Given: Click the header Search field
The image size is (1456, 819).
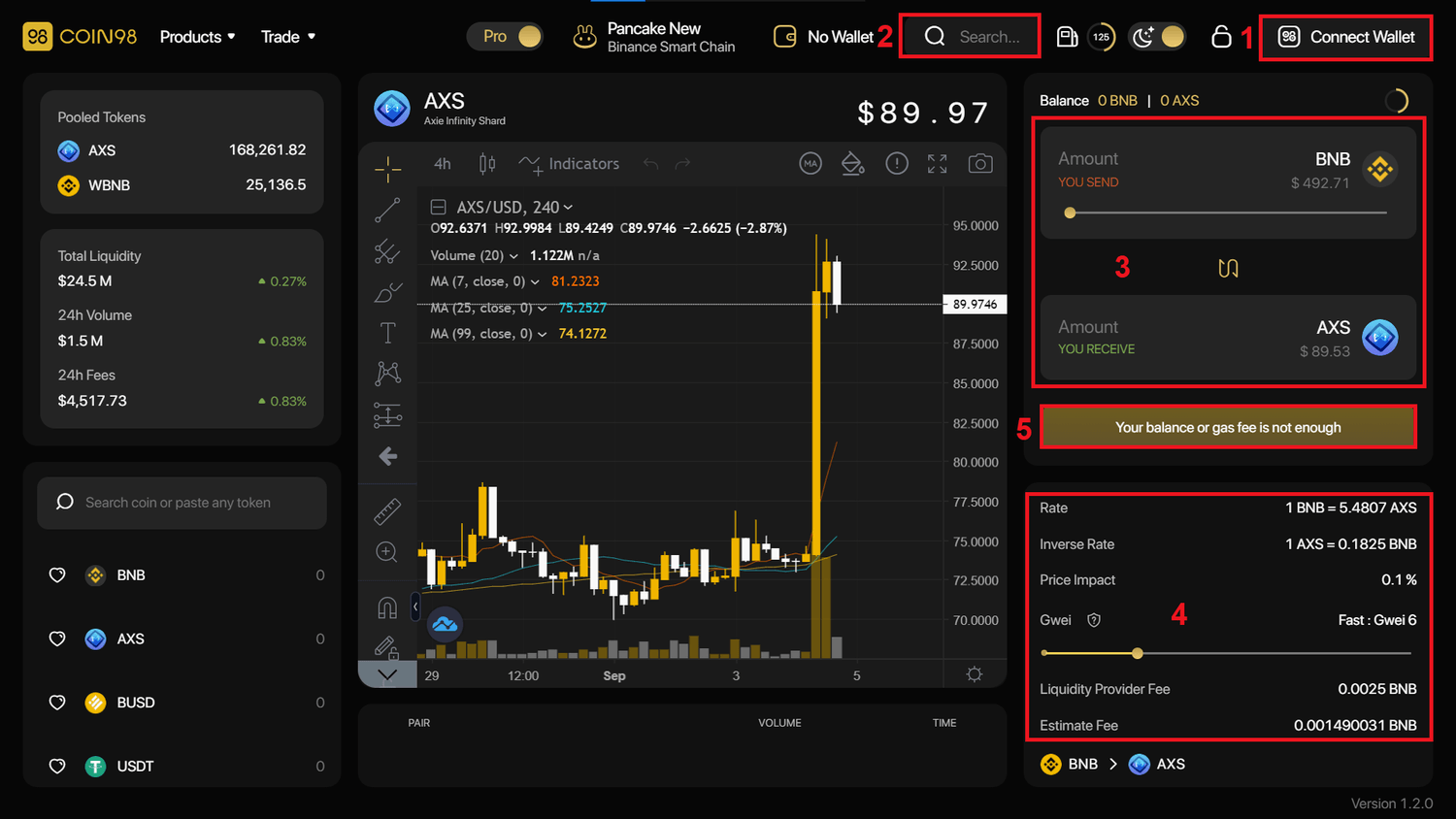Looking at the screenshot, I should click(x=971, y=37).
